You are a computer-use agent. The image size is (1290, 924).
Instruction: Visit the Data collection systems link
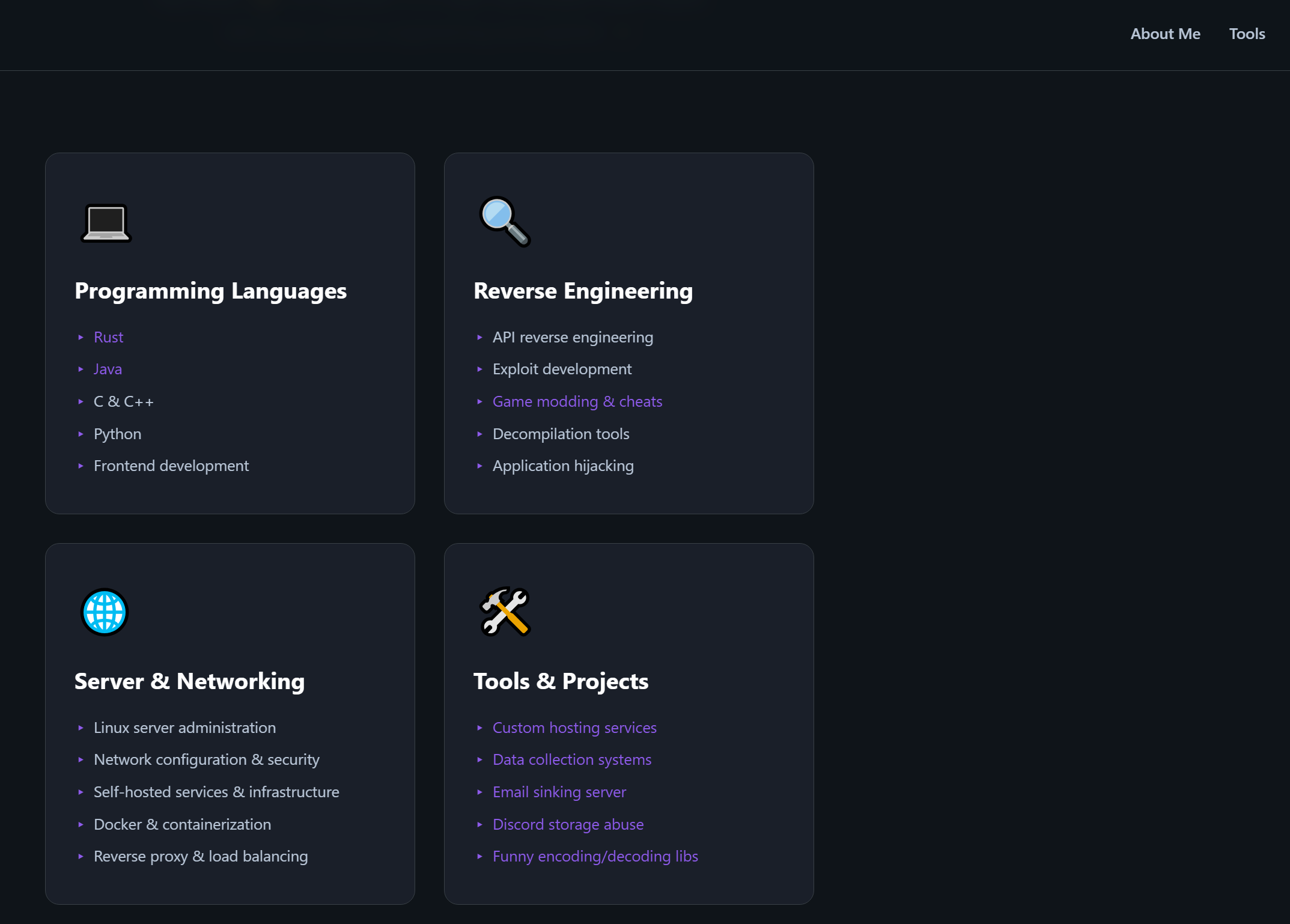(571, 759)
